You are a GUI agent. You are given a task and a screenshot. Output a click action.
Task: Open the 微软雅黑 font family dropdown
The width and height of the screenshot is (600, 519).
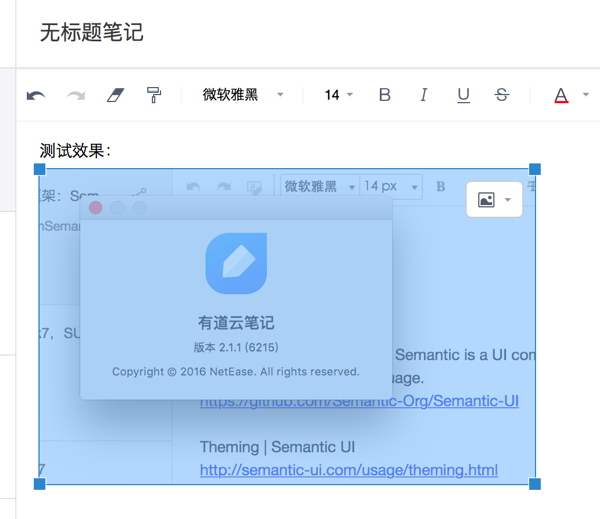coord(243,95)
